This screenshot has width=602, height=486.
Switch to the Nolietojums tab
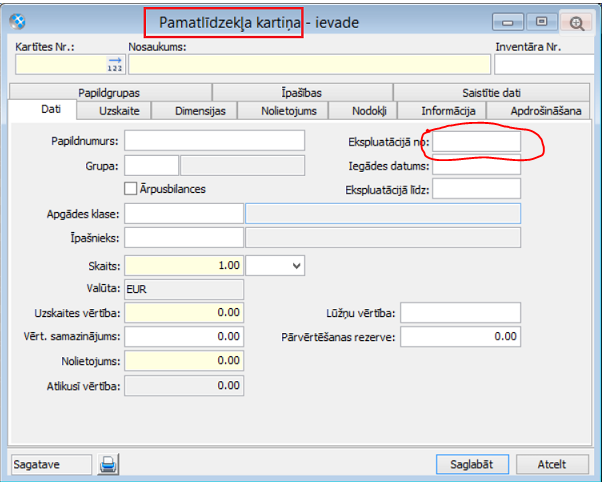[x=283, y=111]
